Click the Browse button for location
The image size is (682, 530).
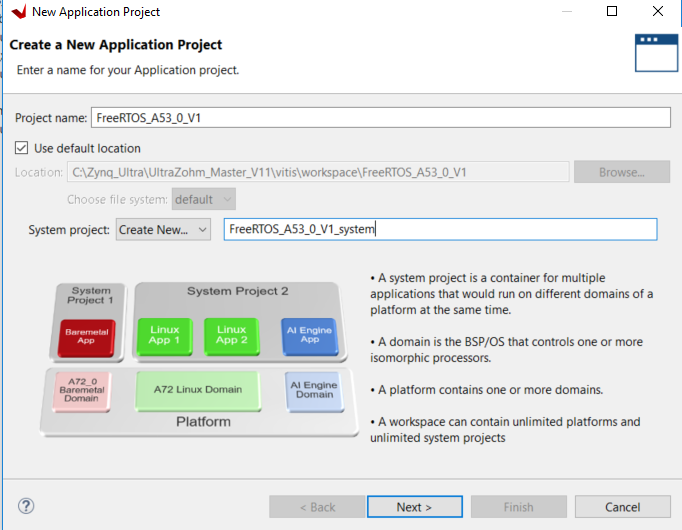[621, 172]
